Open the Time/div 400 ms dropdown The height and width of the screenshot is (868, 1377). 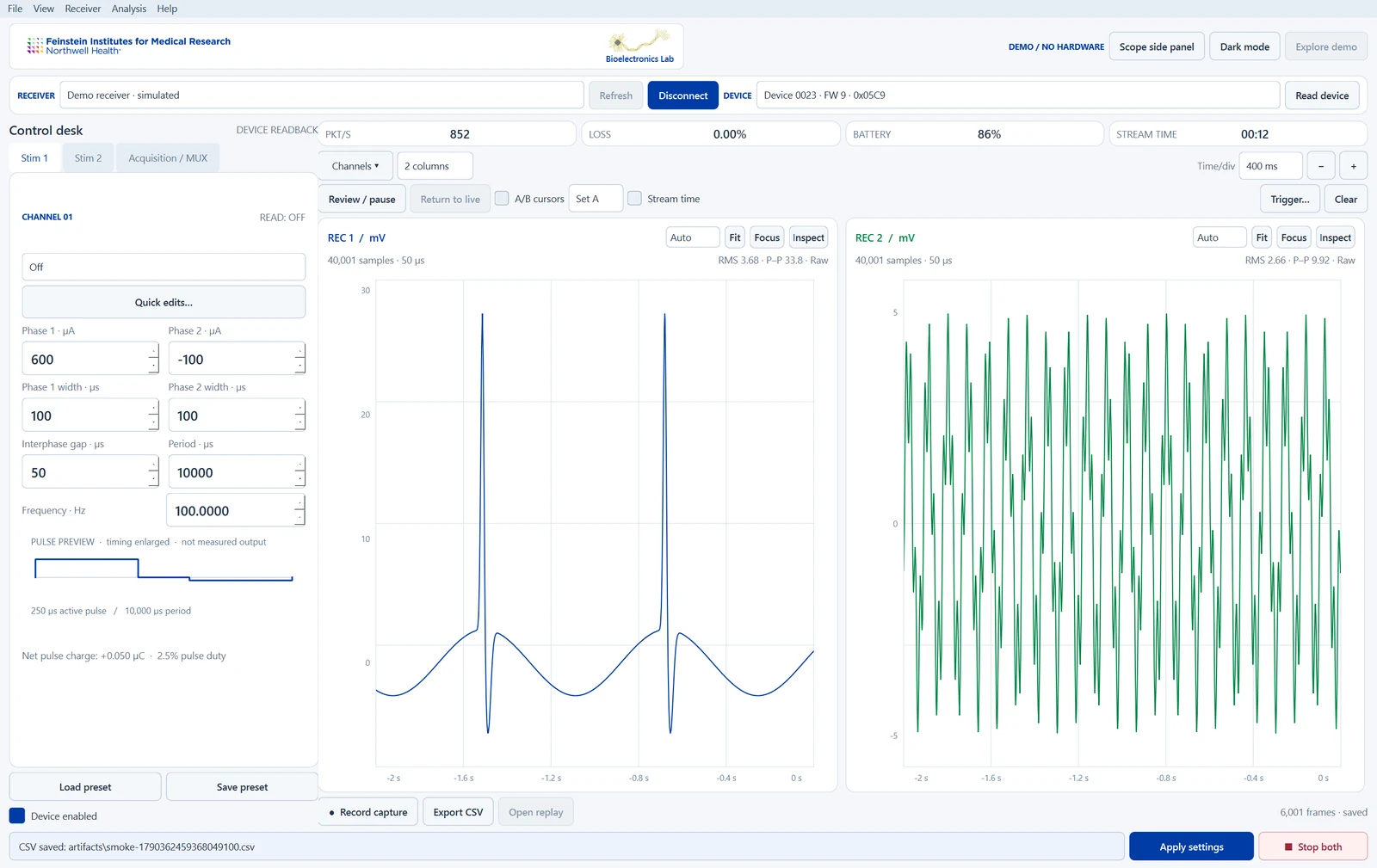(x=1270, y=166)
